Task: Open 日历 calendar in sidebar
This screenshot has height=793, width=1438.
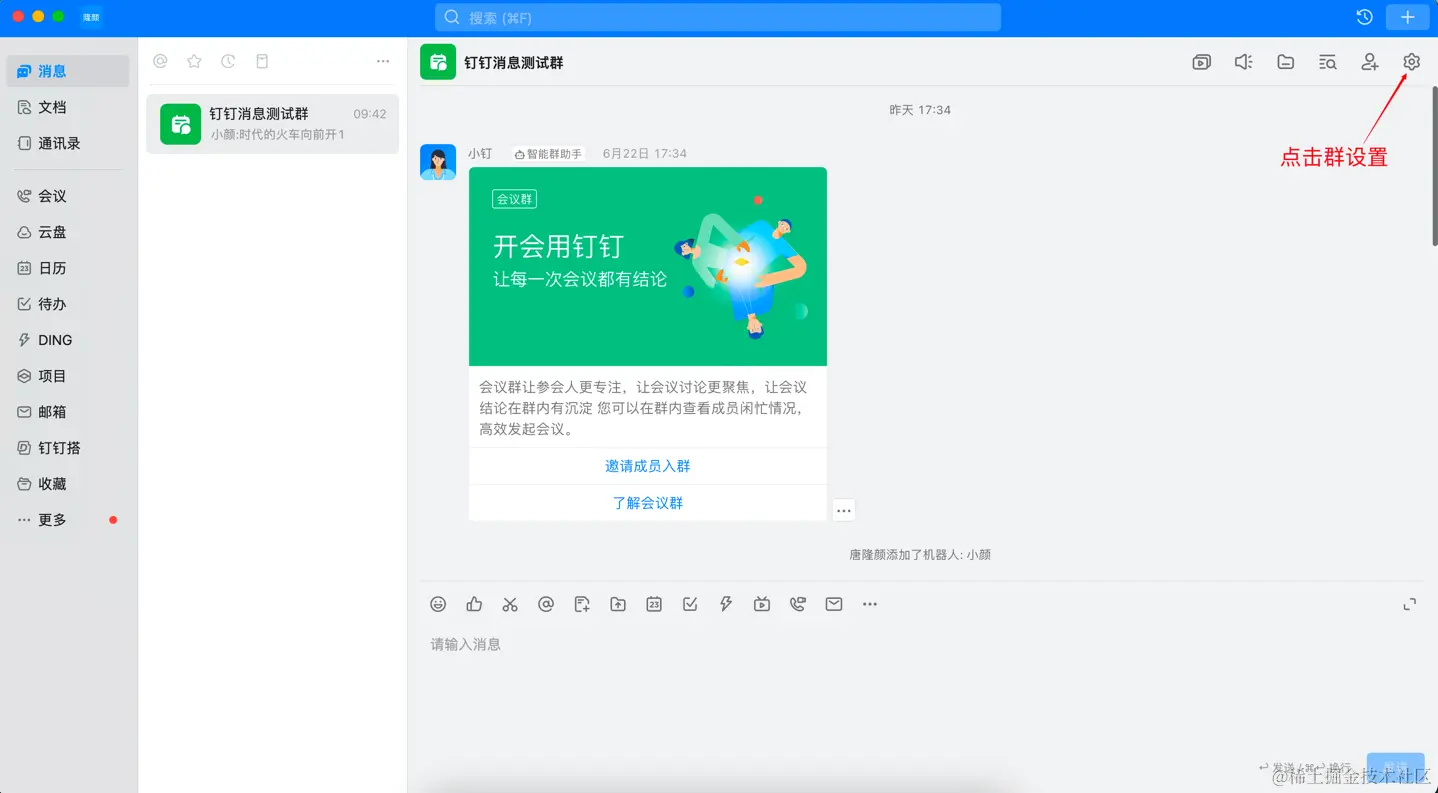Action: (x=68, y=268)
